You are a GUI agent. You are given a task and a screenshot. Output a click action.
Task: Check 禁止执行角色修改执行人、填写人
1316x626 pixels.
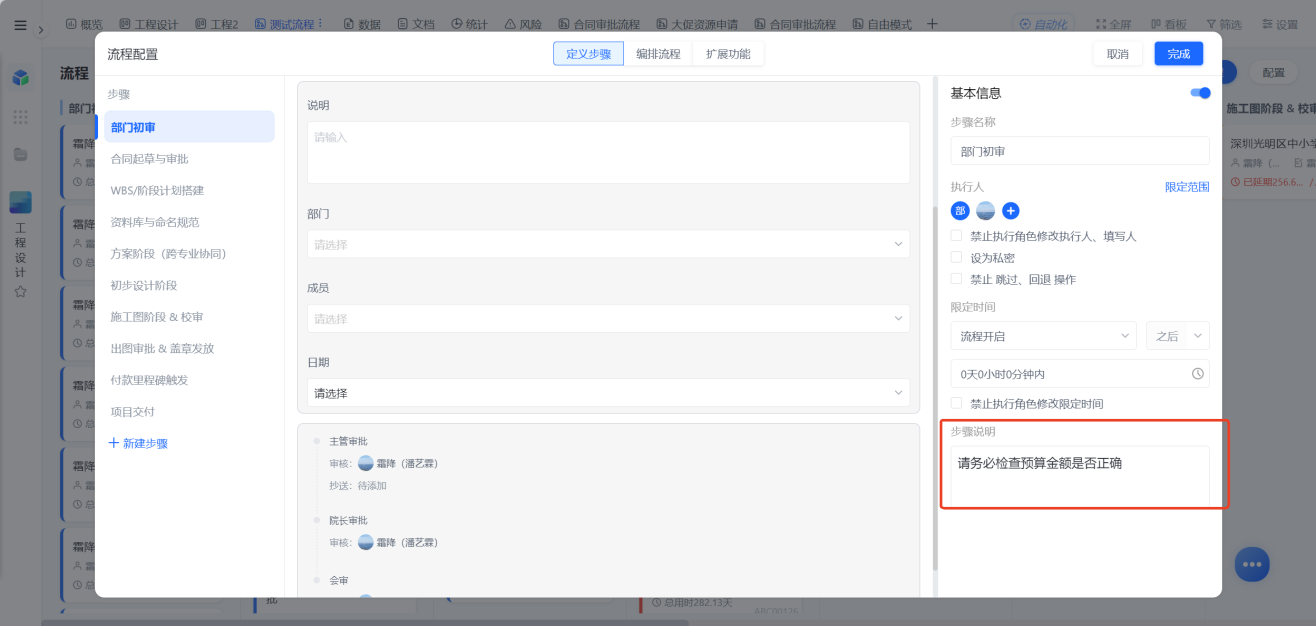click(957, 236)
